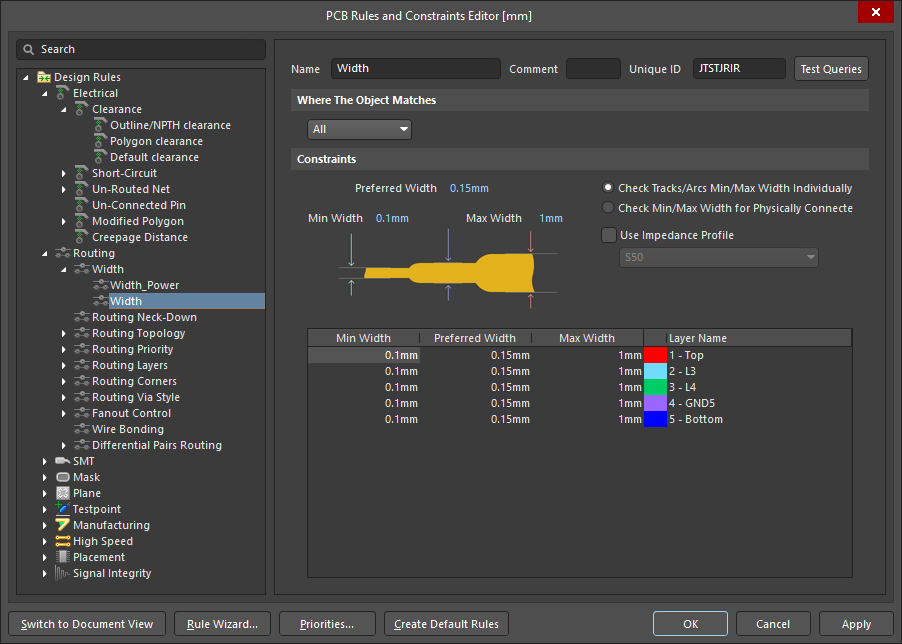Enable Use Impedance Profile checkbox
This screenshot has width=902, height=644.
(608, 235)
